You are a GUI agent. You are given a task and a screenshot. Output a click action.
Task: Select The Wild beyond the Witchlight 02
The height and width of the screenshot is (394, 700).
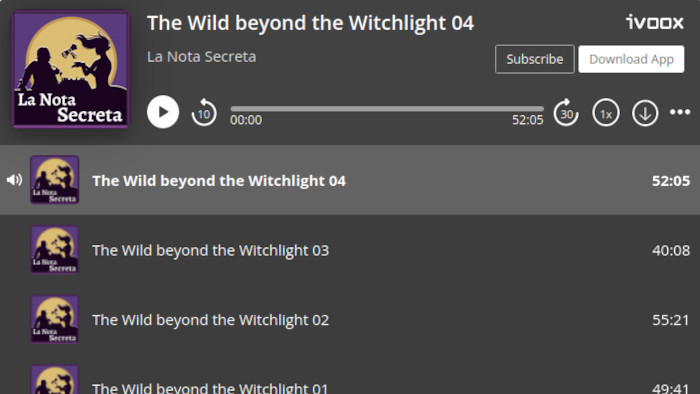coord(350,320)
